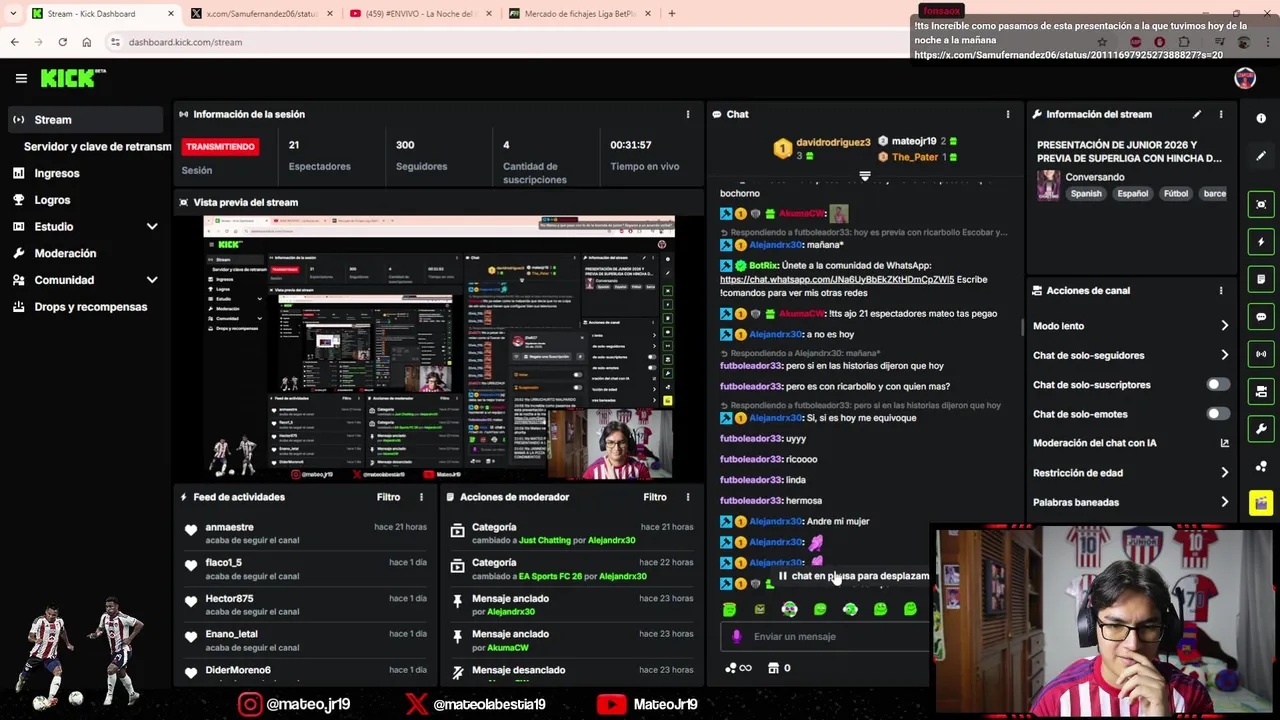The image size is (1280, 720).
Task: Expand the Estudio sidebar section
Action: [x=152, y=227]
